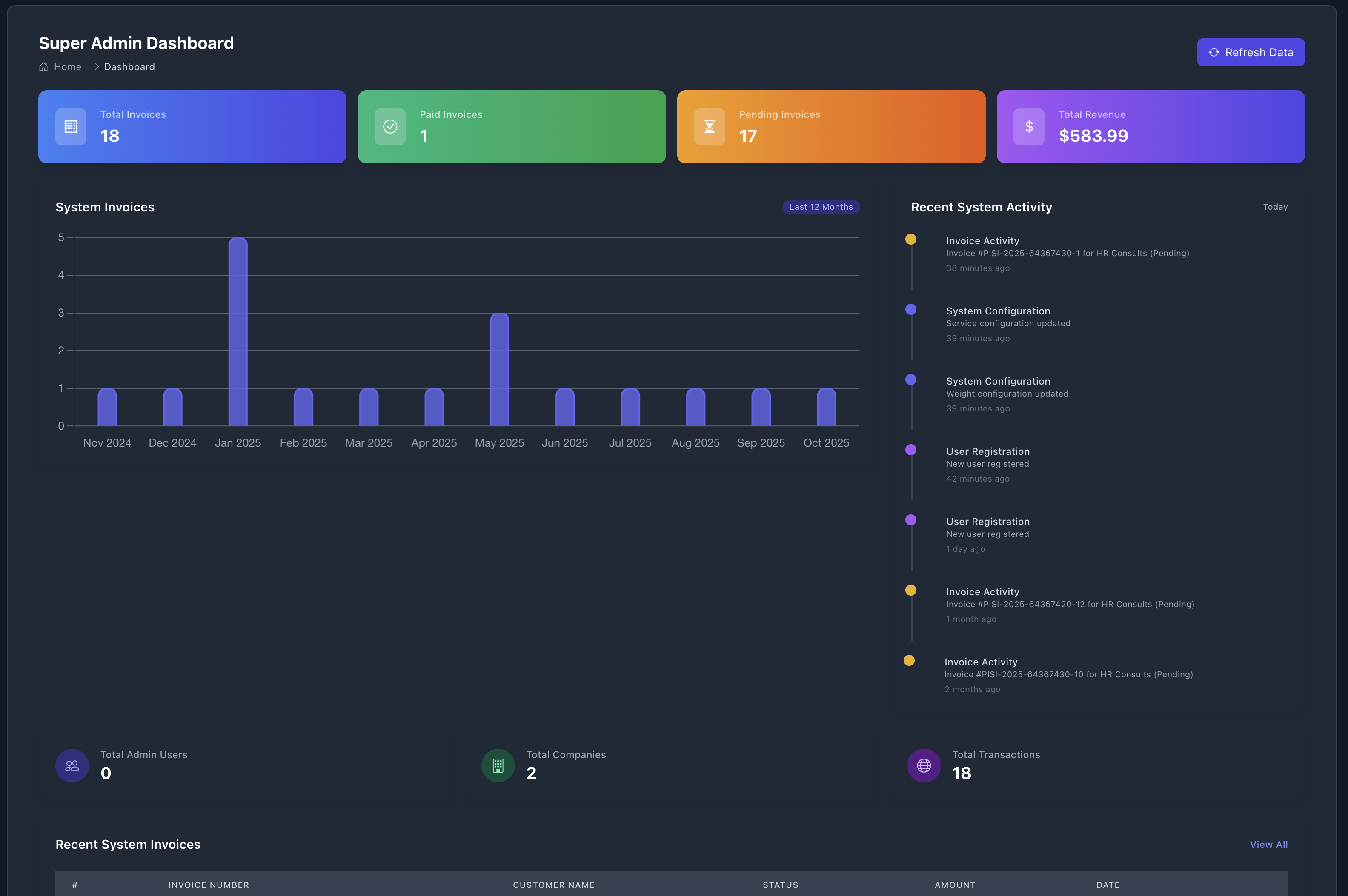Click the Total Companies building icon
The width and height of the screenshot is (1348, 896).
tap(498, 765)
